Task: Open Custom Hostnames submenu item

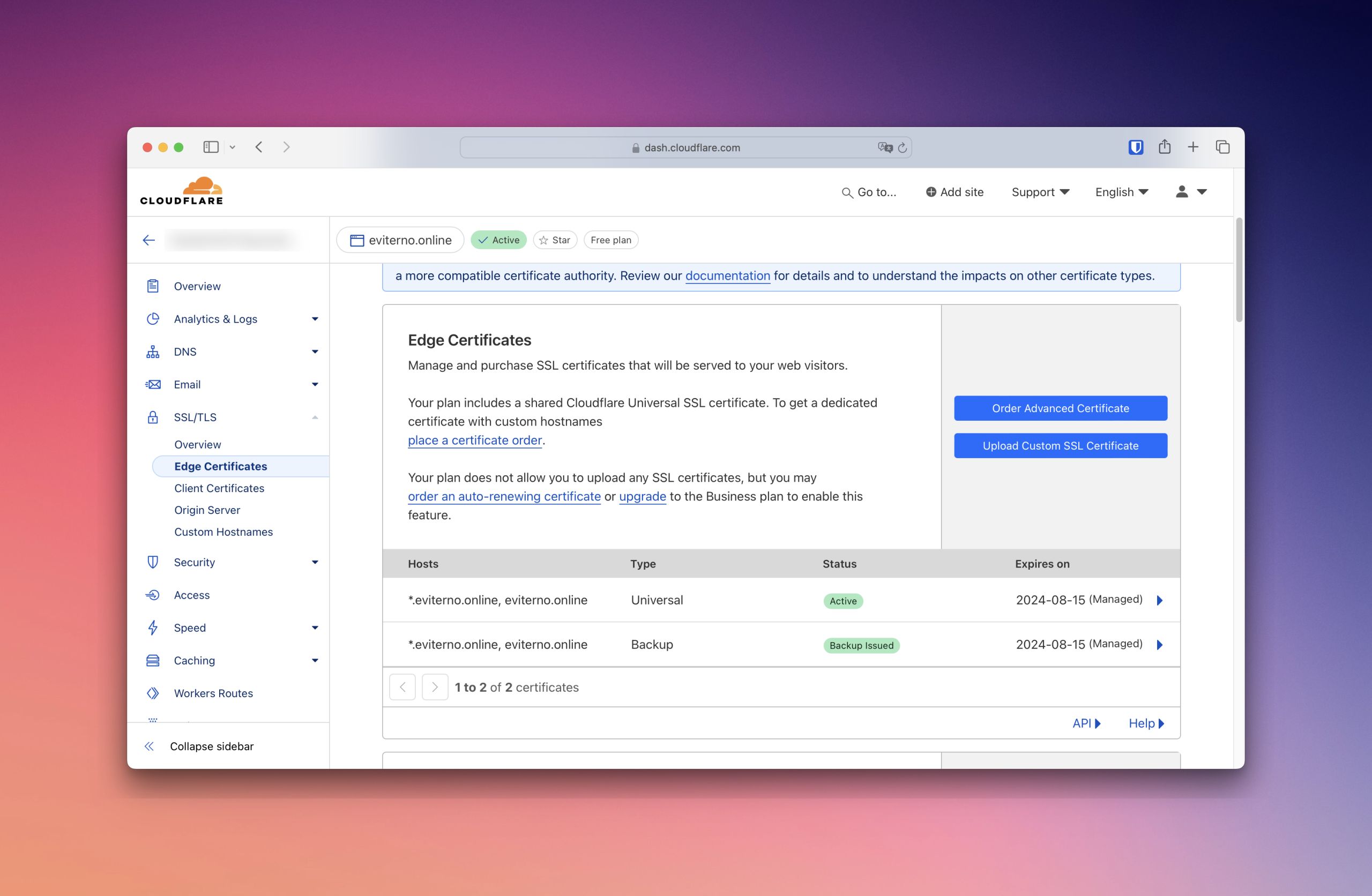Action: point(223,532)
